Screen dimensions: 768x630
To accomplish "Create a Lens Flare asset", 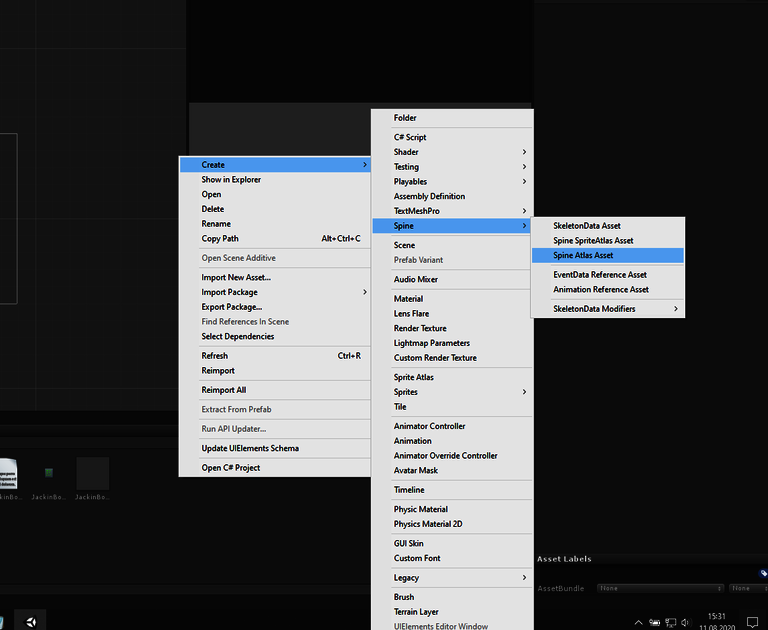I will 452,314.
